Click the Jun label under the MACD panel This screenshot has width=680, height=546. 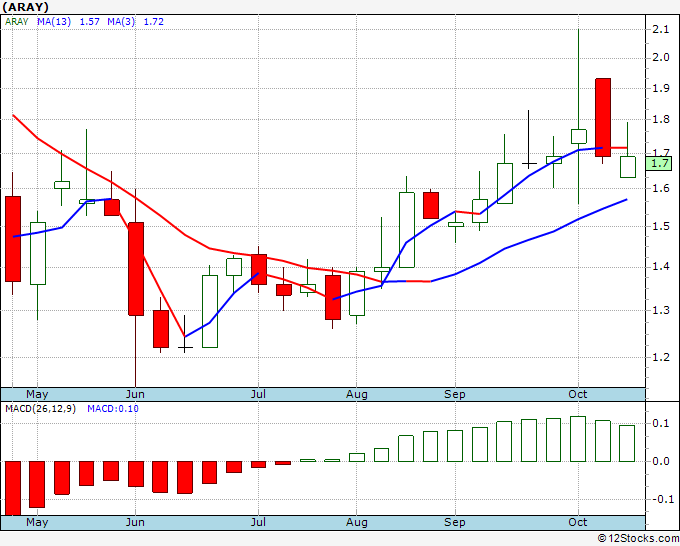click(x=135, y=522)
